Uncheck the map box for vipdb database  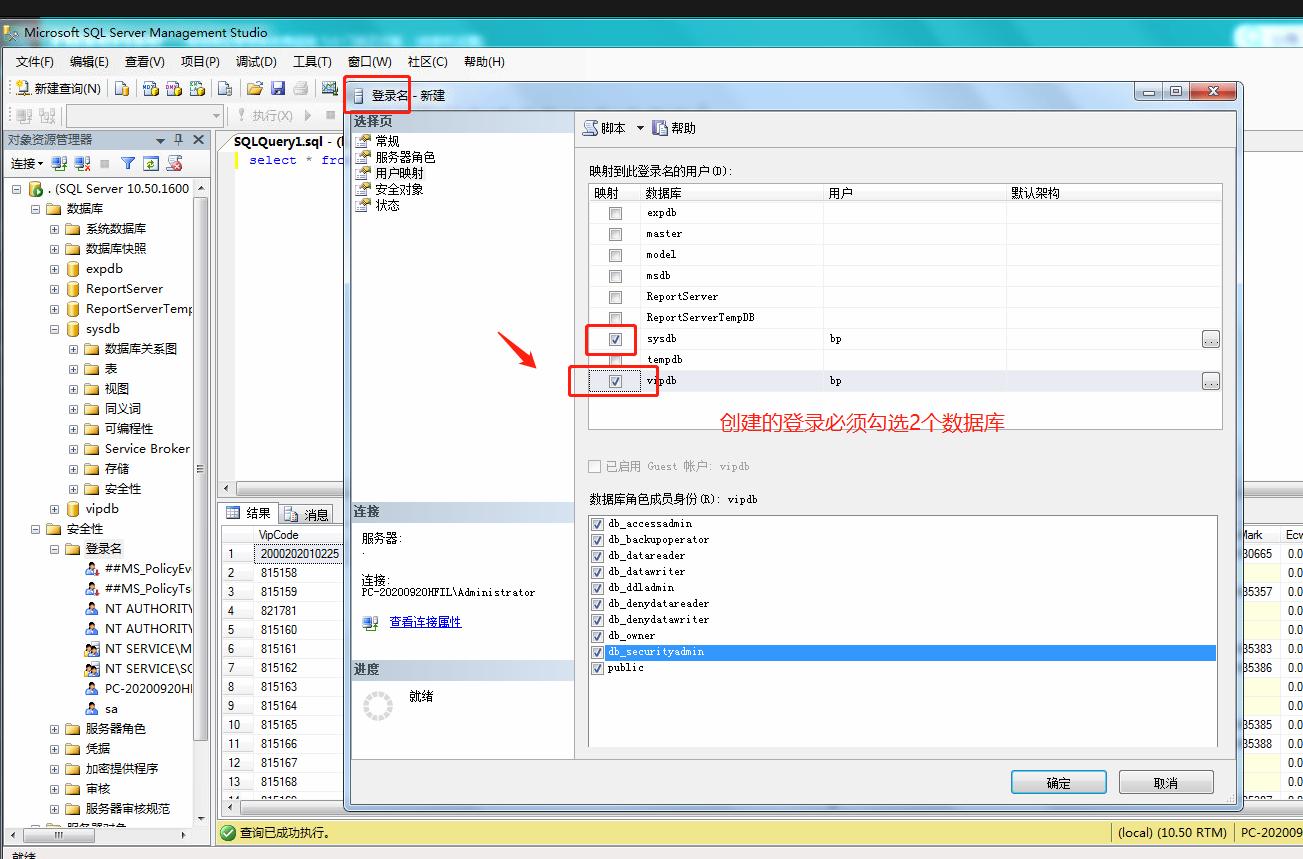615,381
